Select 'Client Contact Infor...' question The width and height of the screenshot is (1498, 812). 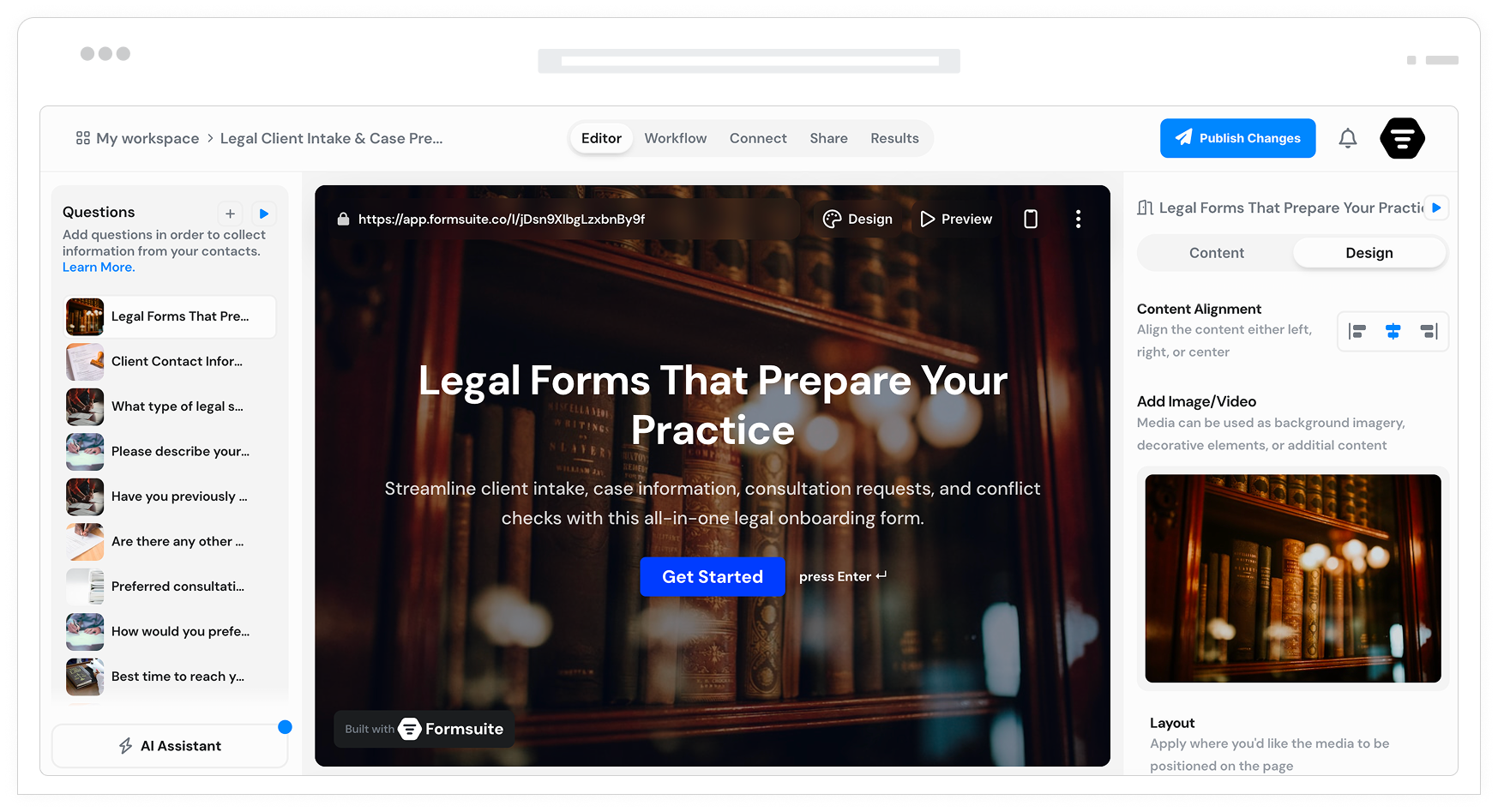click(x=171, y=362)
